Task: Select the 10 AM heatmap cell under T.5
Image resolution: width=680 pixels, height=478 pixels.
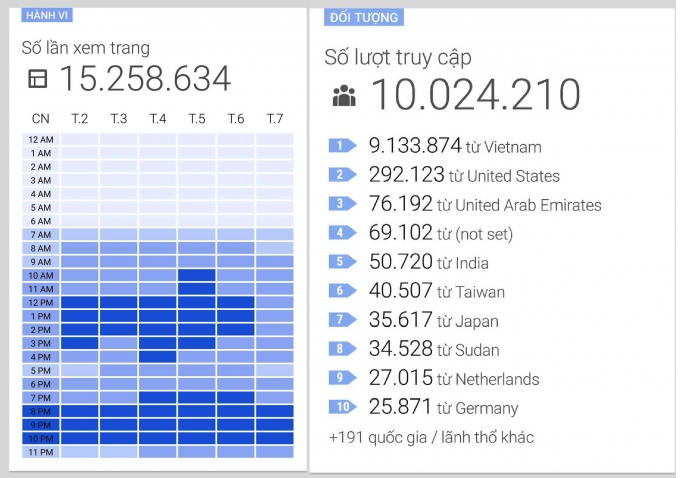Action: (197, 275)
